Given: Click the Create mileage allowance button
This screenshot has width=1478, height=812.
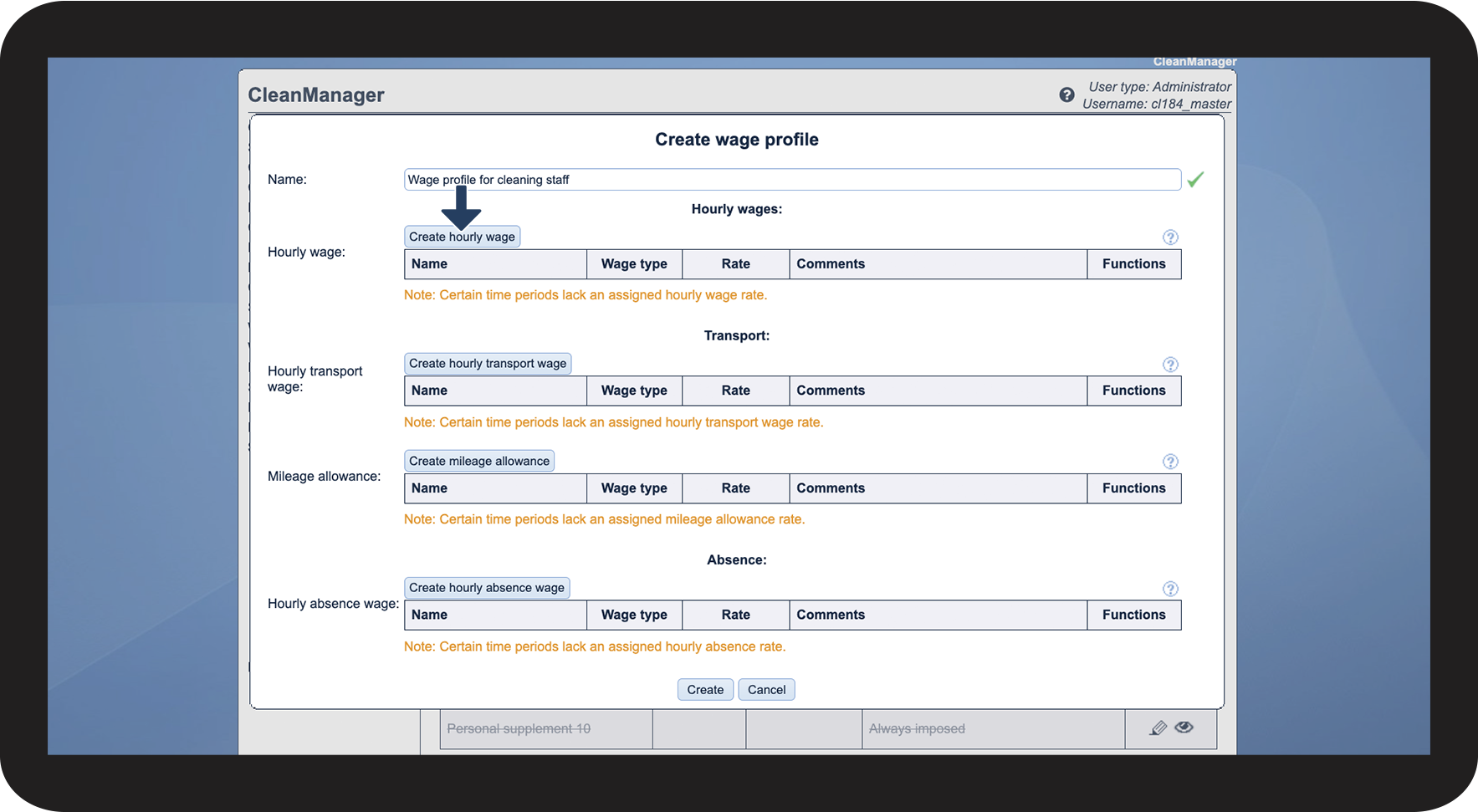Looking at the screenshot, I should pos(479,461).
